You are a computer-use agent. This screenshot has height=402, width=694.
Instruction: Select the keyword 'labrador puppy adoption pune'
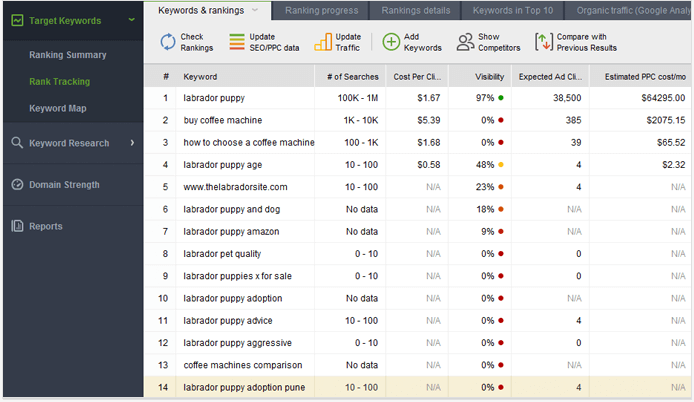tap(244, 387)
